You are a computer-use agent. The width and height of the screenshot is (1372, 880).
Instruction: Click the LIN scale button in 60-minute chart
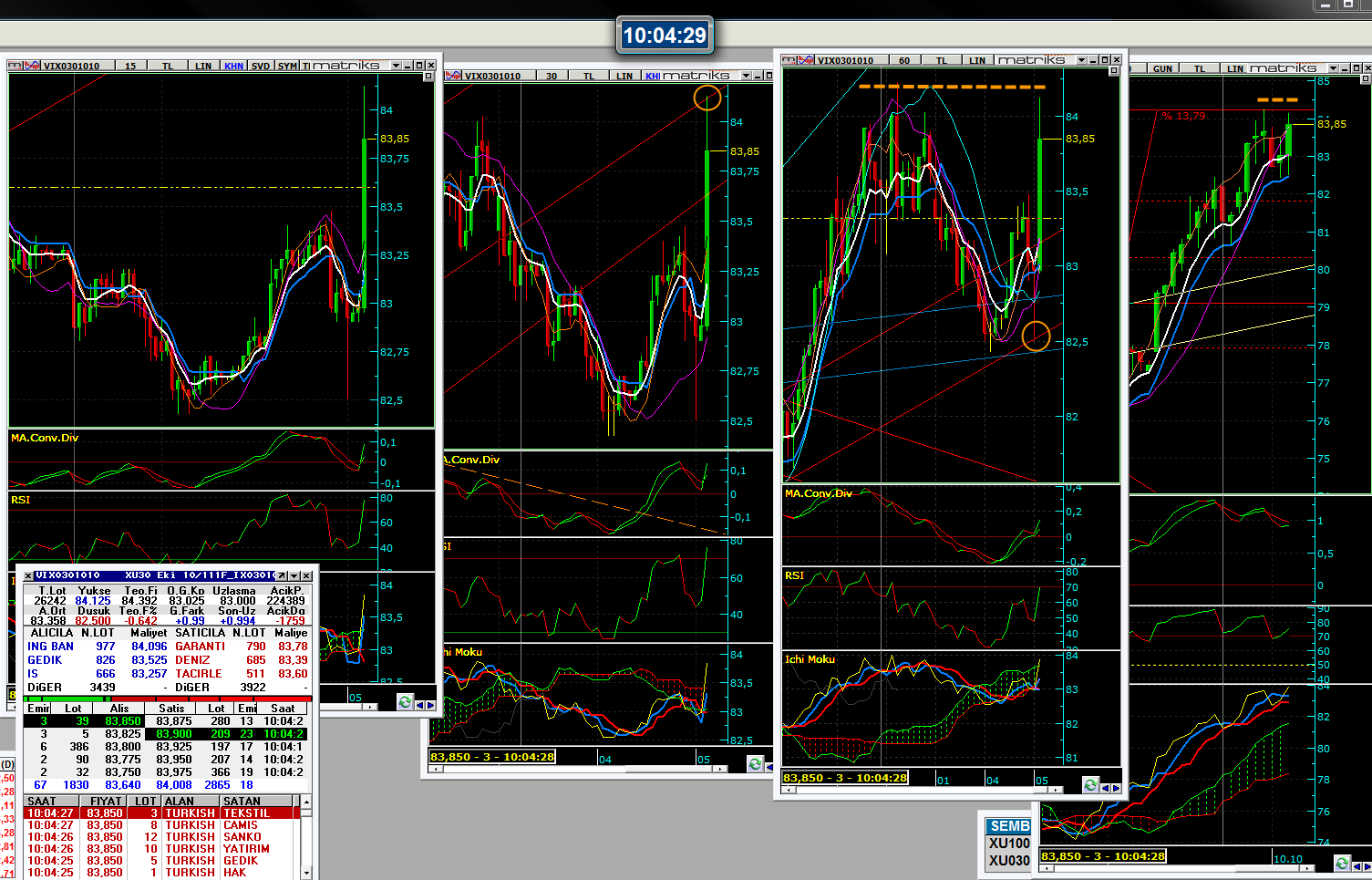coord(977,60)
